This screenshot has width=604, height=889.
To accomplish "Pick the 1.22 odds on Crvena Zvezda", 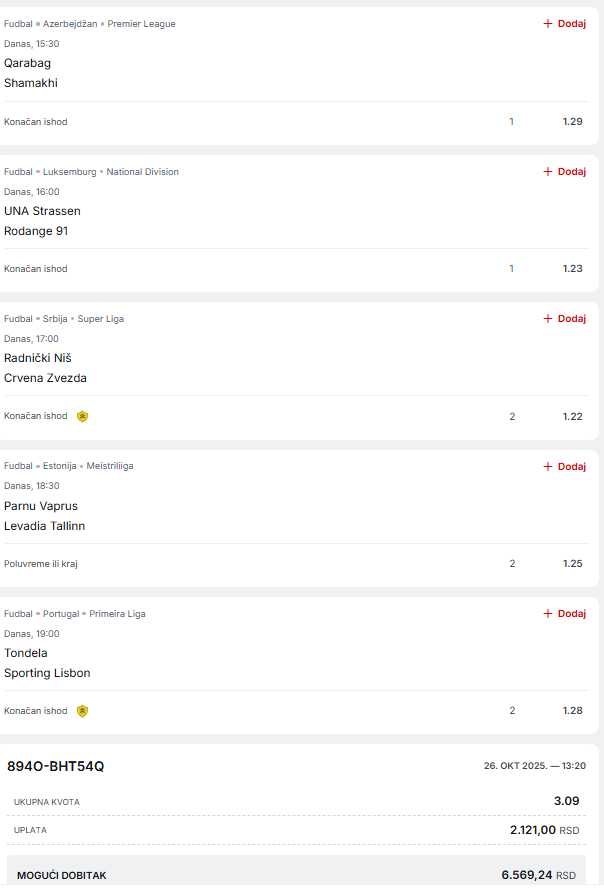I will coord(572,416).
